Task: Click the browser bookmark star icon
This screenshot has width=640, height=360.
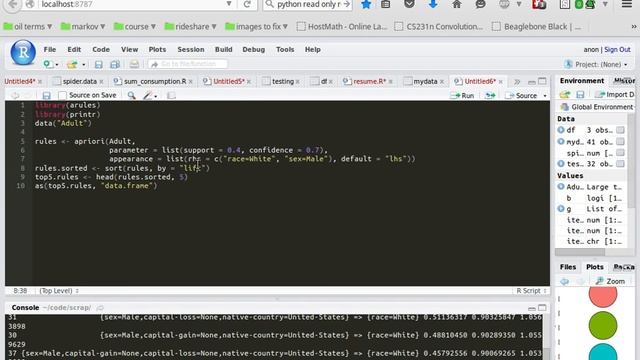Action: pyautogui.click(x=366, y=4)
